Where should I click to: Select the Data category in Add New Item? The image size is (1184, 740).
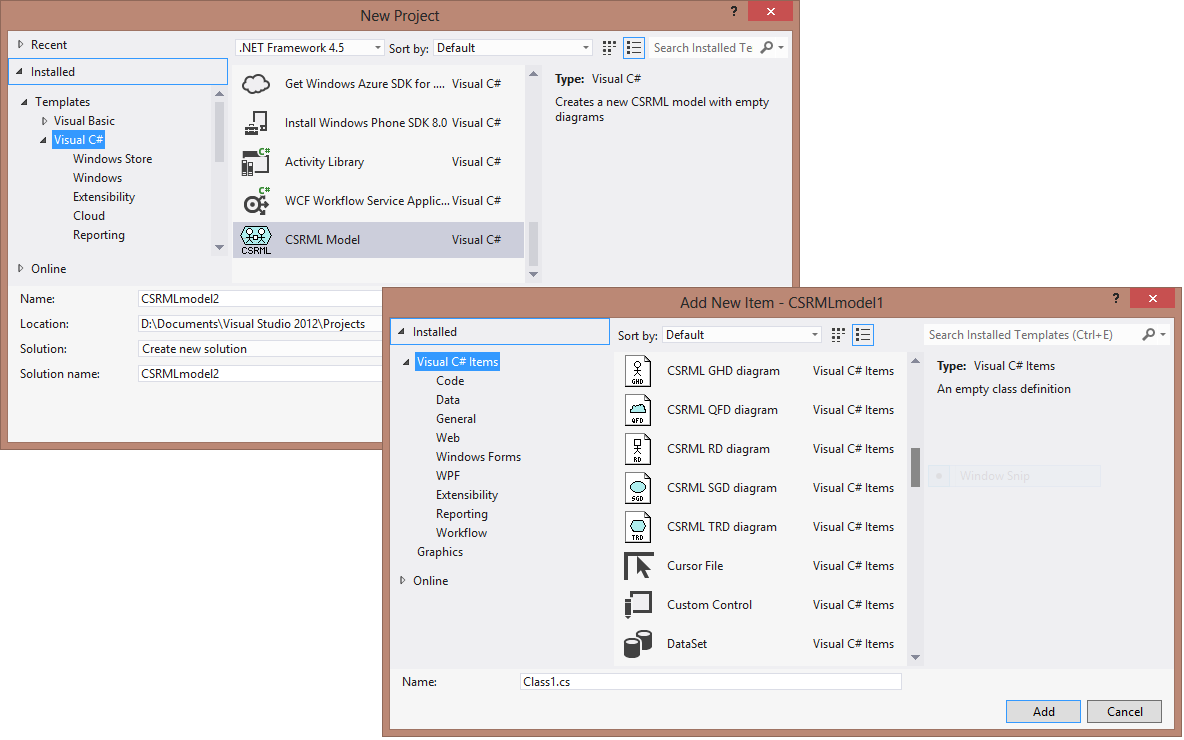(x=448, y=400)
